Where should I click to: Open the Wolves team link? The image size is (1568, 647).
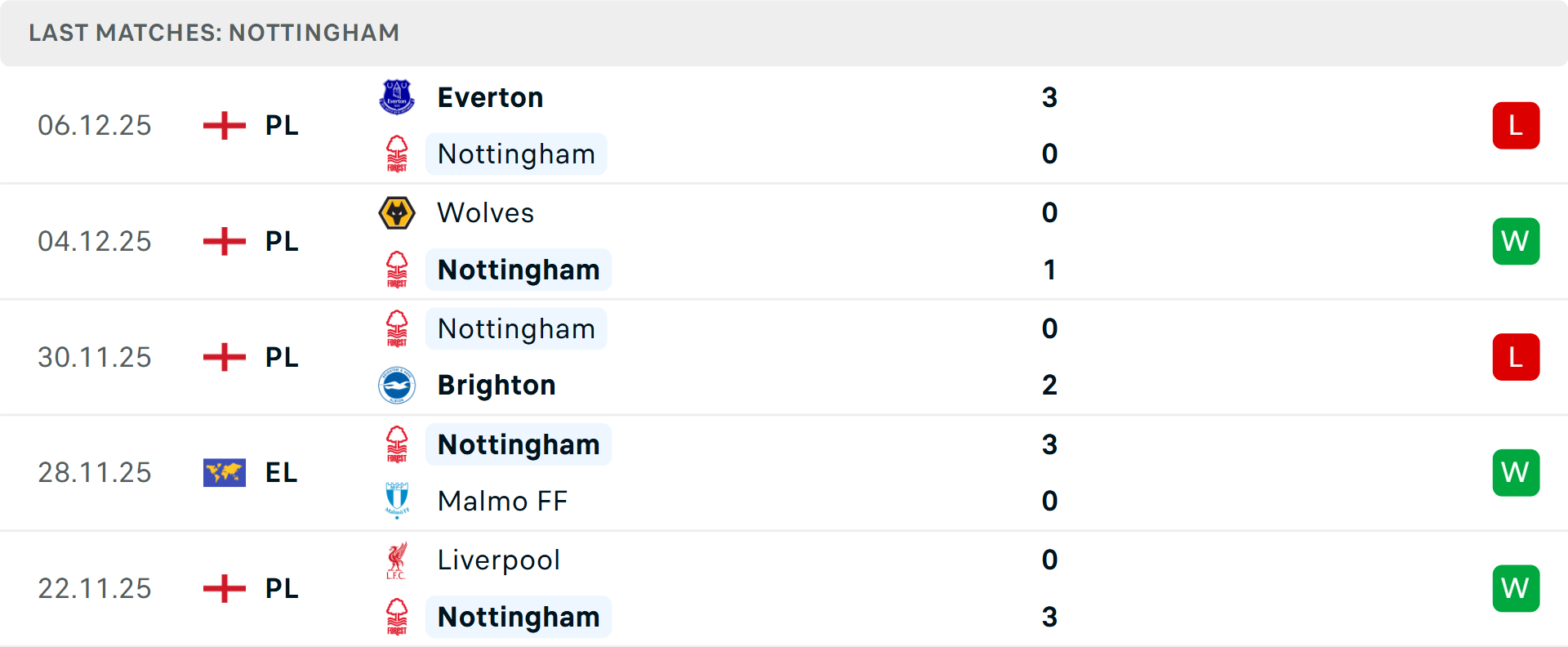point(485,212)
